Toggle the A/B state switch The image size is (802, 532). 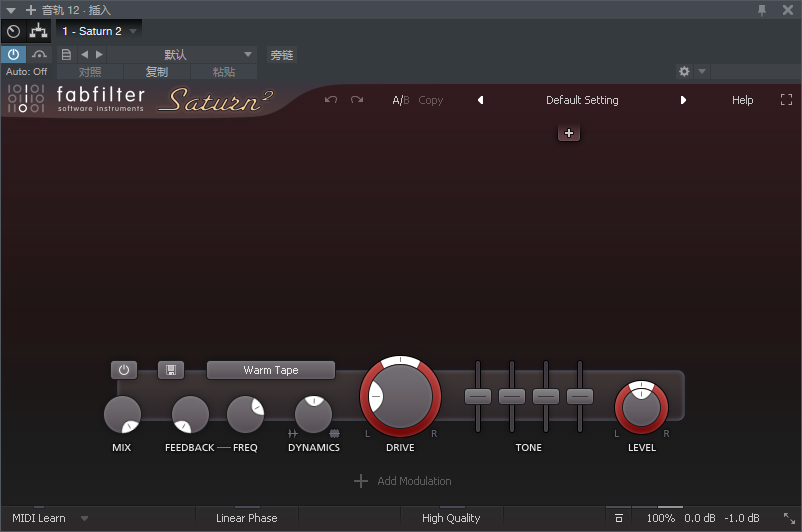pos(400,100)
